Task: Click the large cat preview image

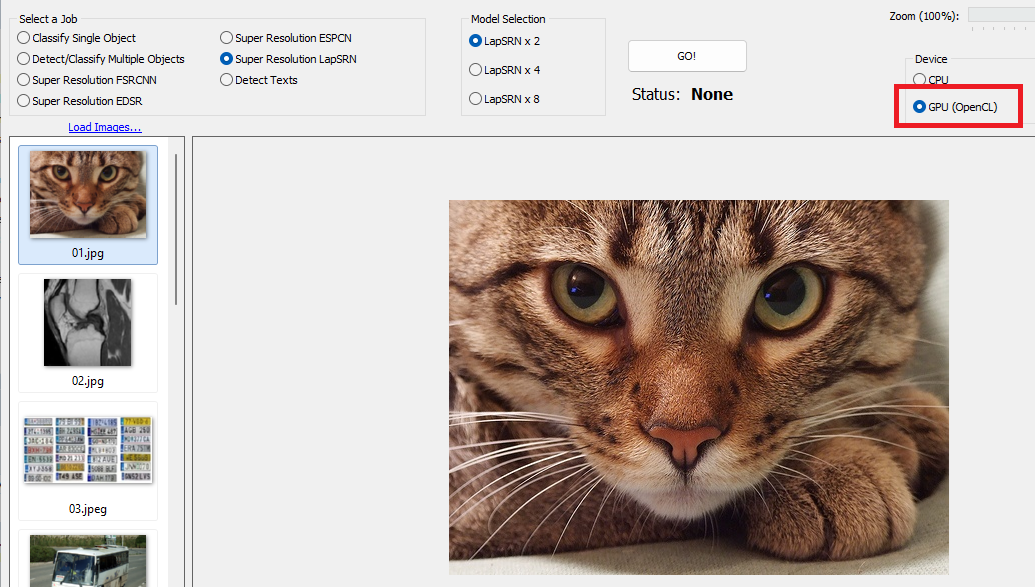Action: click(x=699, y=388)
